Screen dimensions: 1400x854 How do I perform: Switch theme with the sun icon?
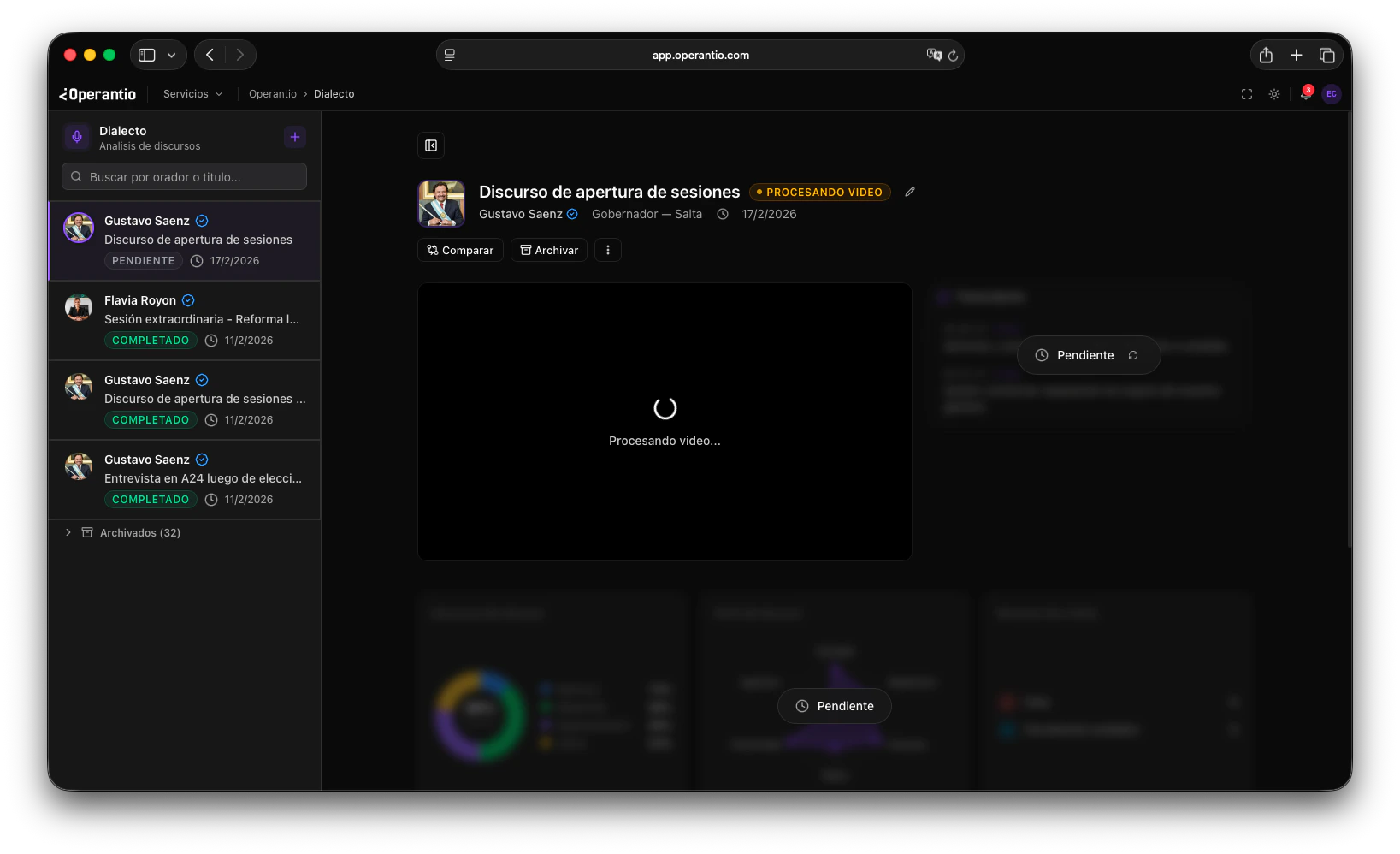[1274, 94]
